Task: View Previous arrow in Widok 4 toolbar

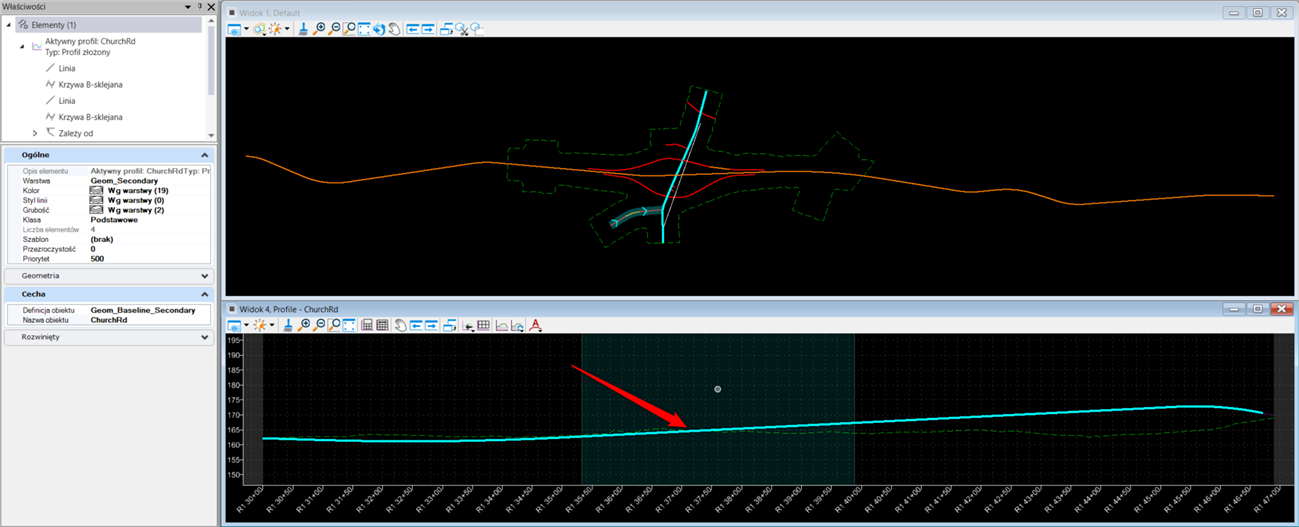Action: tap(416, 325)
